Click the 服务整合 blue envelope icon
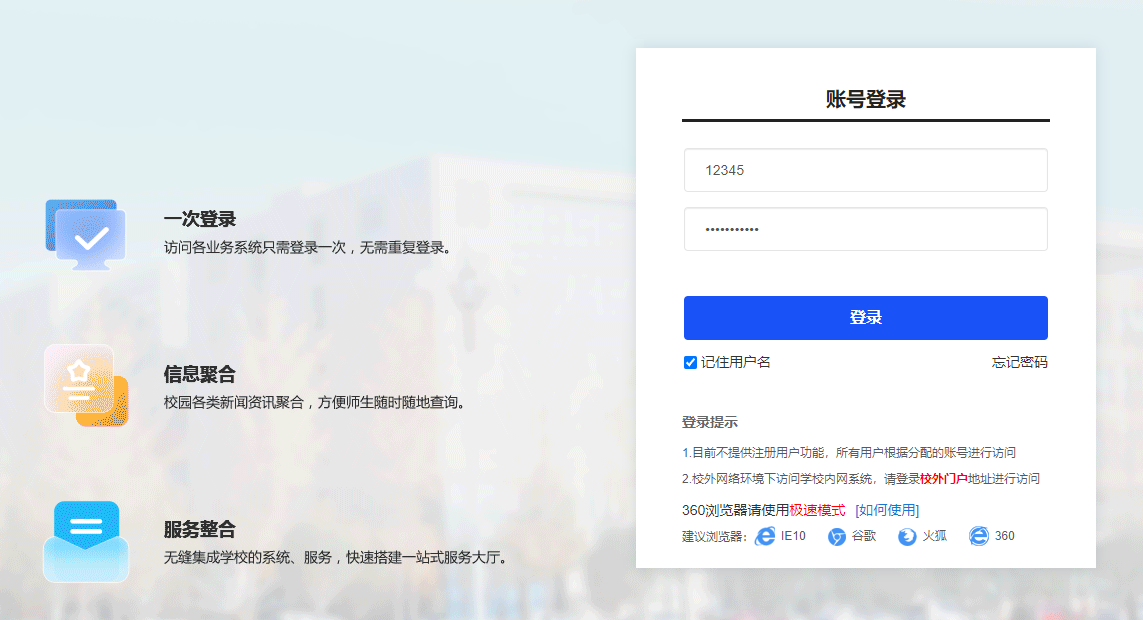1143x620 pixels. pos(85,540)
